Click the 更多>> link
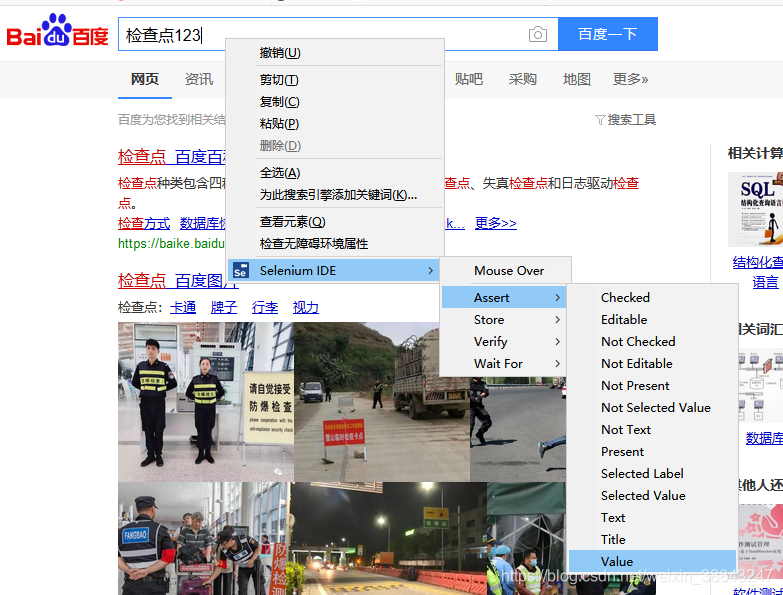Viewport: 783px width, 595px height. click(x=495, y=223)
